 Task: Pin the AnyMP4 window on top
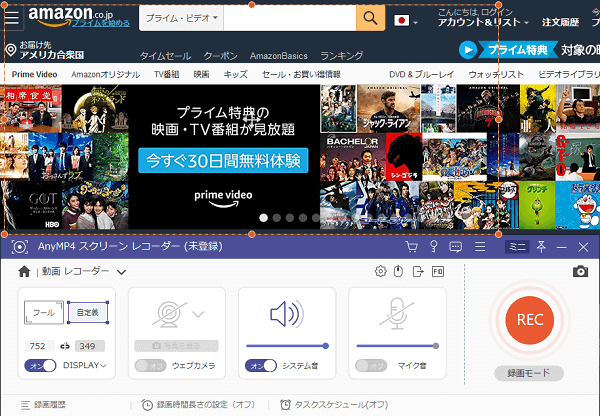click(x=541, y=247)
